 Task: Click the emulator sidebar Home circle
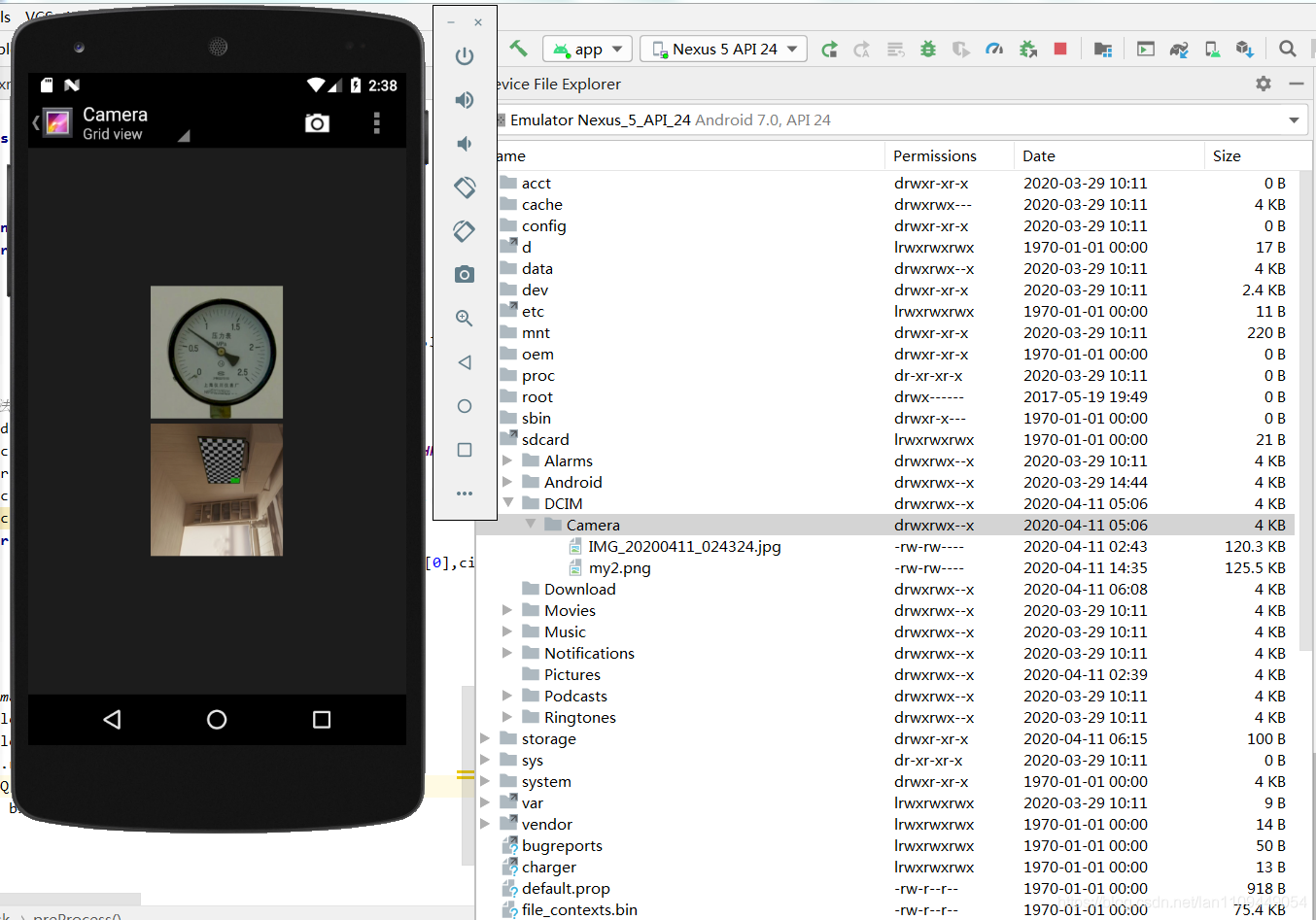465,406
